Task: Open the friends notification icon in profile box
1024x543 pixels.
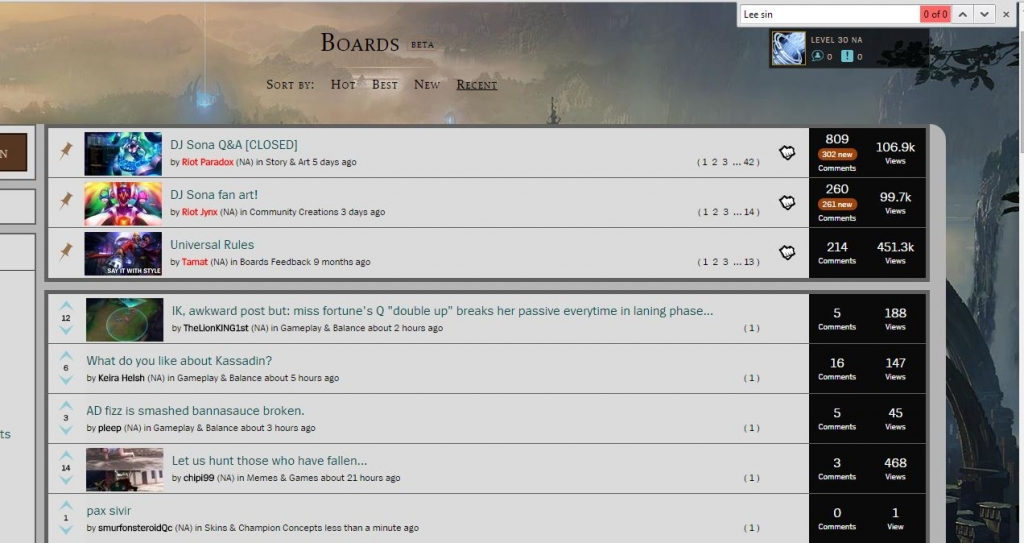Action: point(817,56)
